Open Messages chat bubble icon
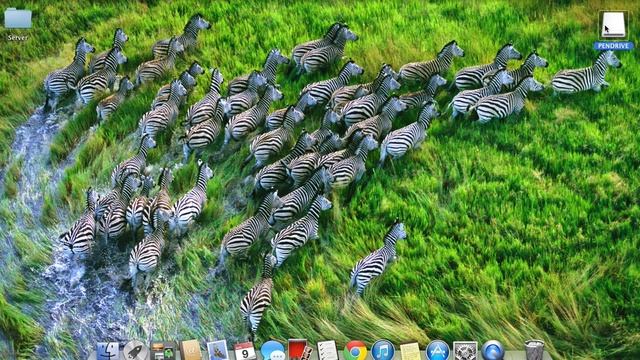The height and width of the screenshot is (360, 640). click(x=272, y=351)
